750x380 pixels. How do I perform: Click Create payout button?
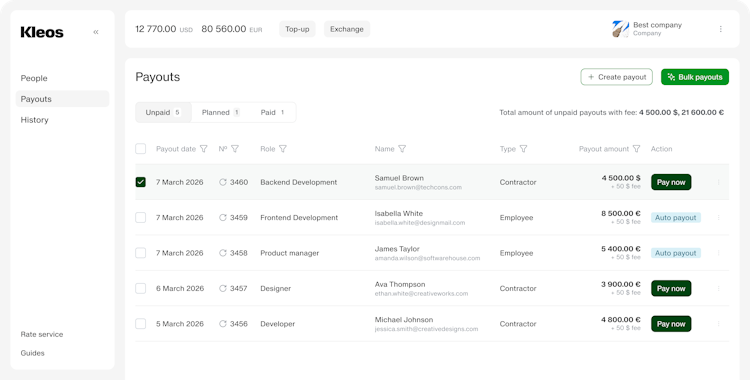[617, 77]
